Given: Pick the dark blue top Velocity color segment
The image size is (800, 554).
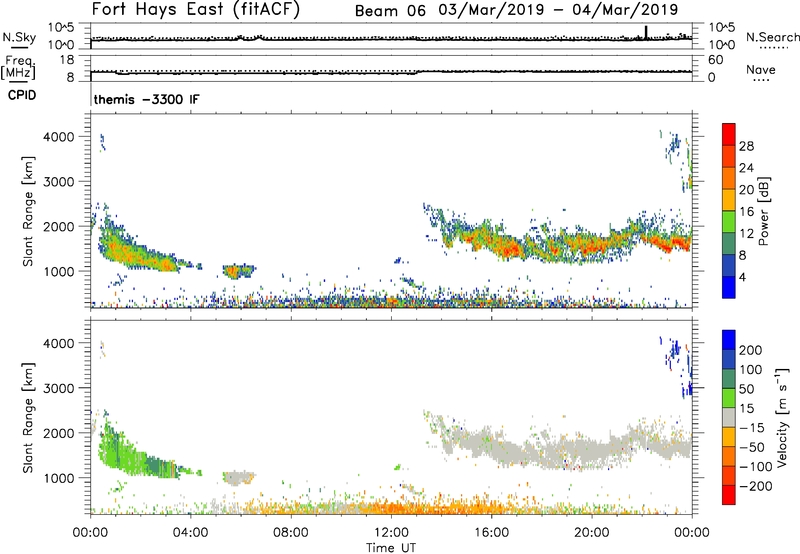Looking at the screenshot, I should pyautogui.click(x=729, y=340).
